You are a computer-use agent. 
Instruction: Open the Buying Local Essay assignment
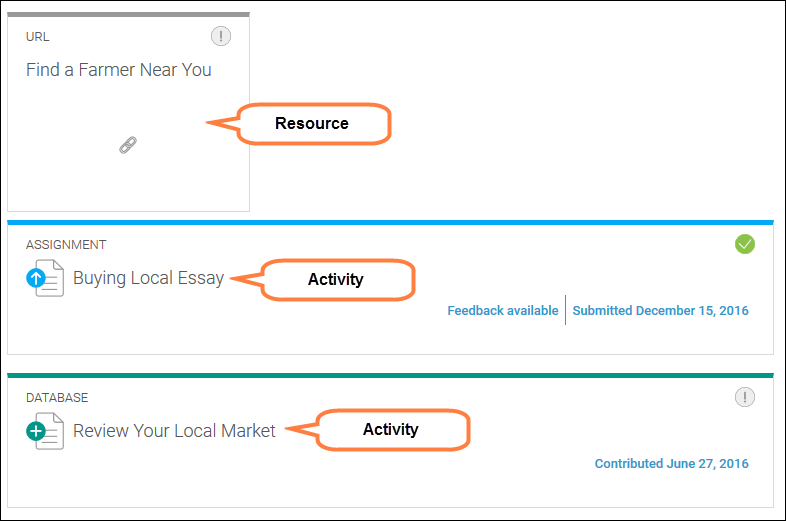click(148, 278)
